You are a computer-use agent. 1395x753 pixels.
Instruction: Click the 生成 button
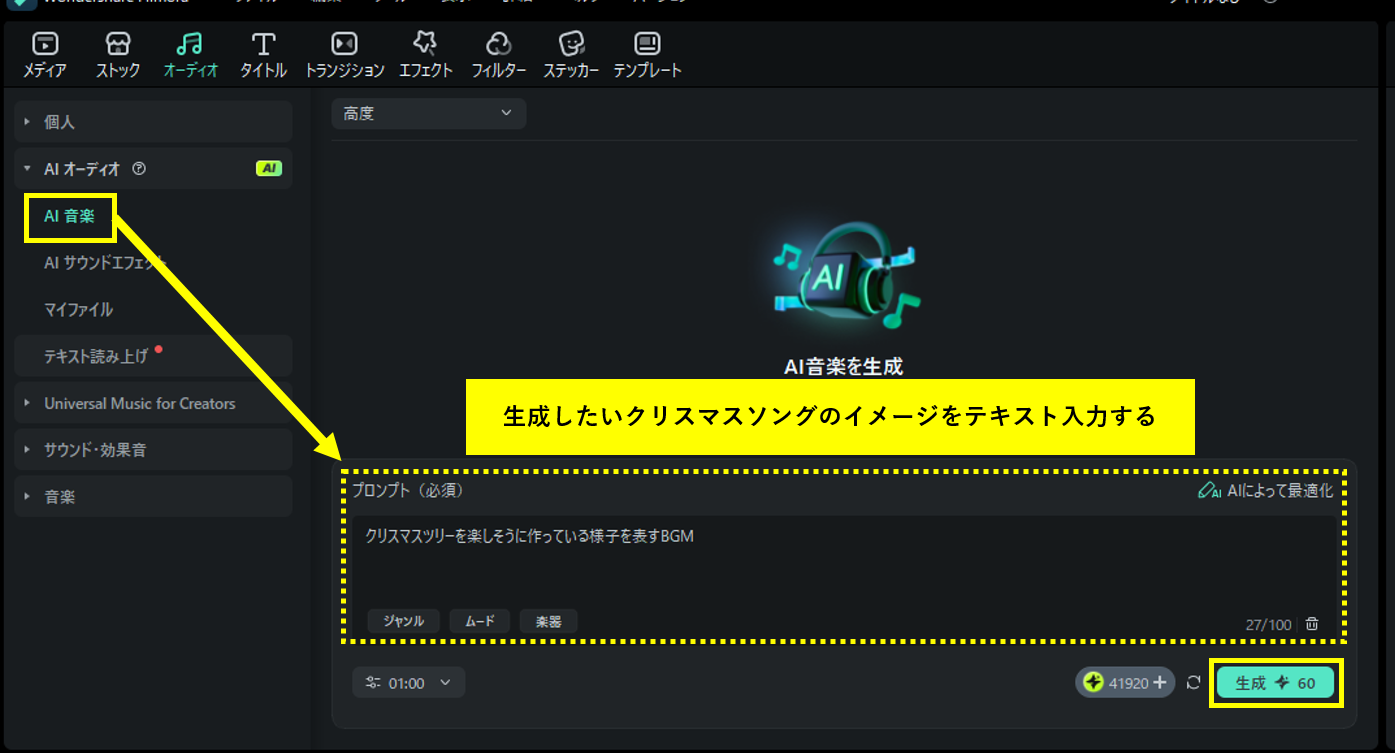(x=1275, y=682)
